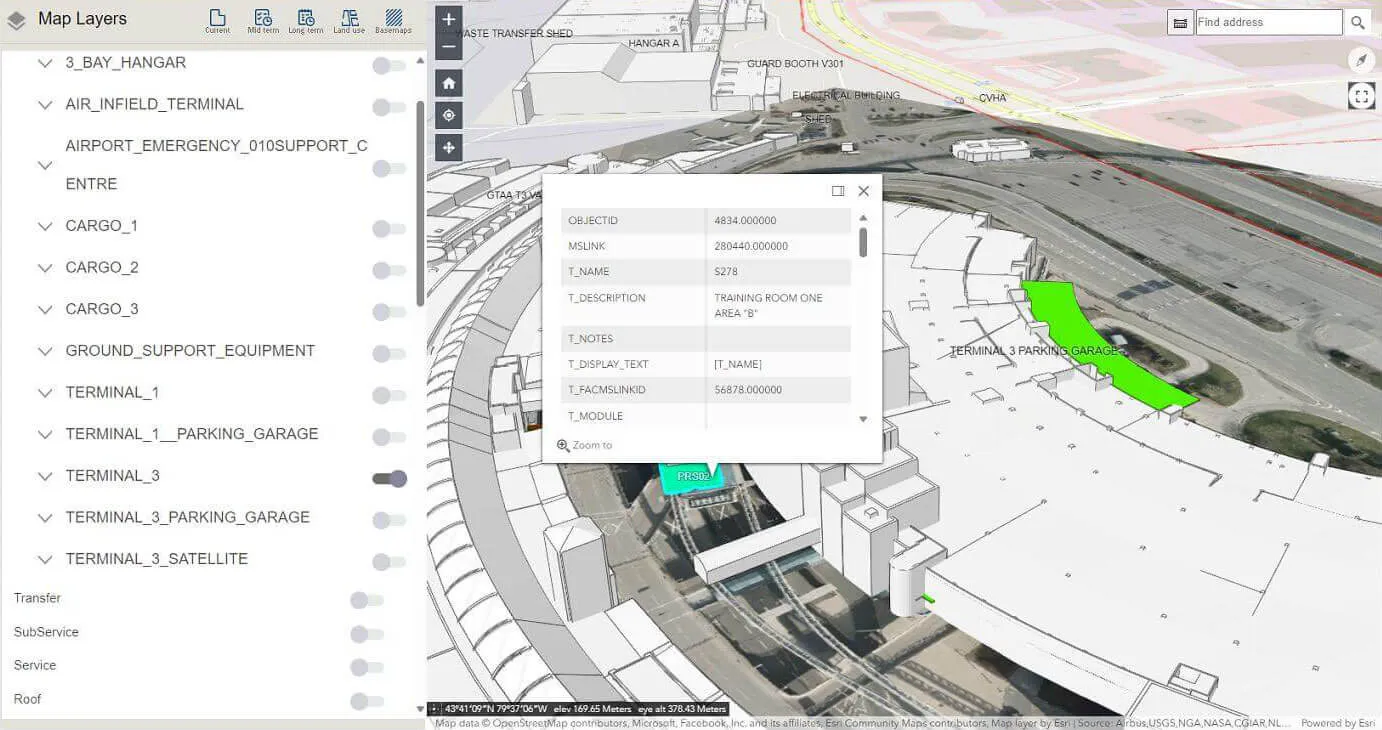Turn off the TERMINAL_3 layer toggle
This screenshot has height=730, width=1382.
coord(390,479)
